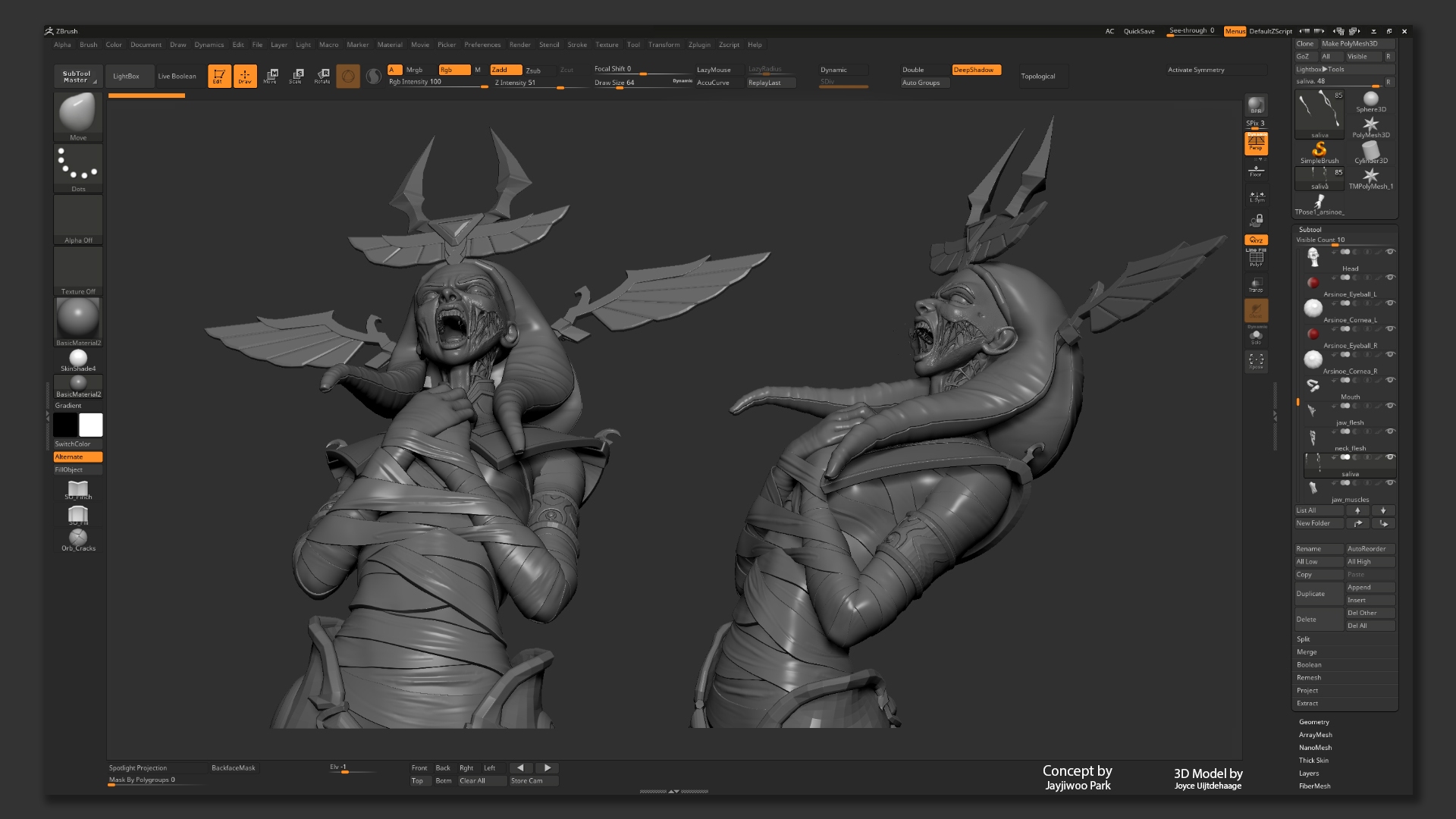Activate the Draw mode button
Screen dimensions: 1456x819
click(245, 76)
